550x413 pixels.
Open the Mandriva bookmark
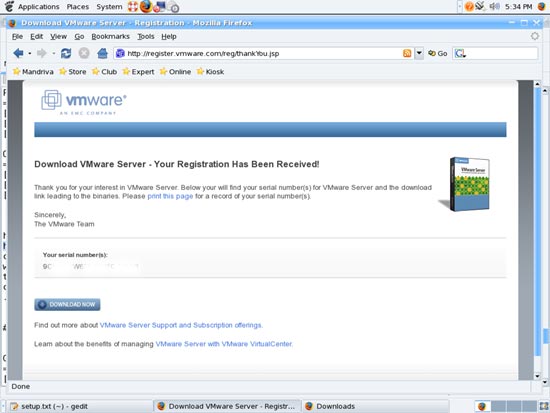click(x=33, y=72)
